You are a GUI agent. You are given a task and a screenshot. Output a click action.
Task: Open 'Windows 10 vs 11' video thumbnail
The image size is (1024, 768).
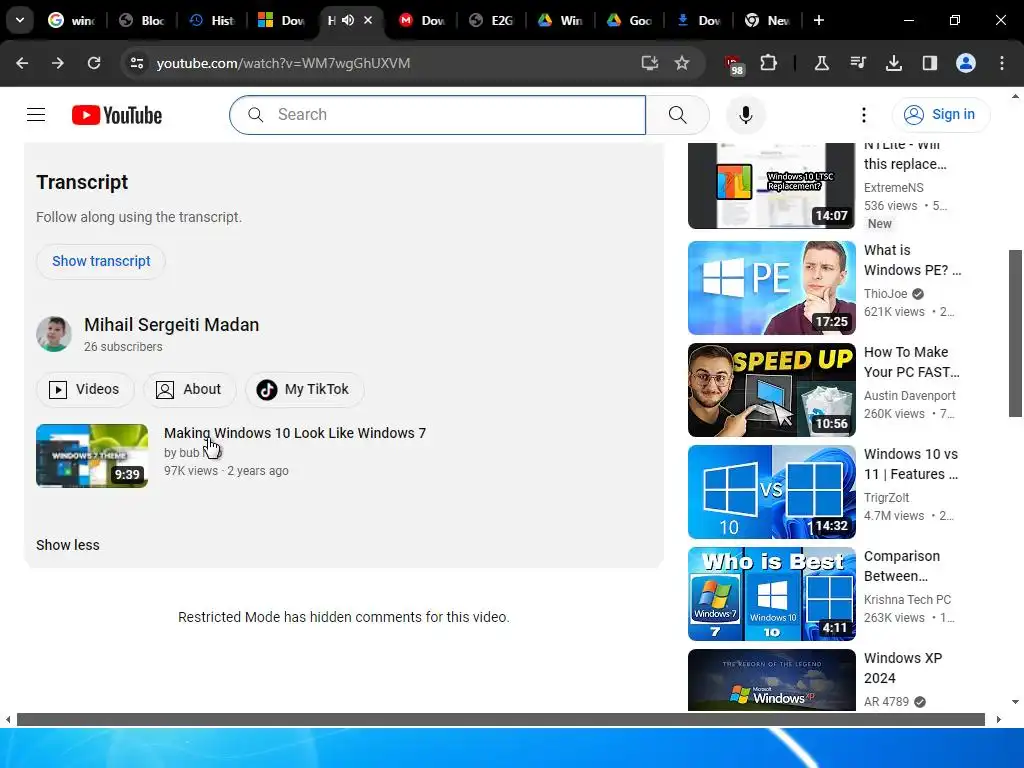point(771,492)
